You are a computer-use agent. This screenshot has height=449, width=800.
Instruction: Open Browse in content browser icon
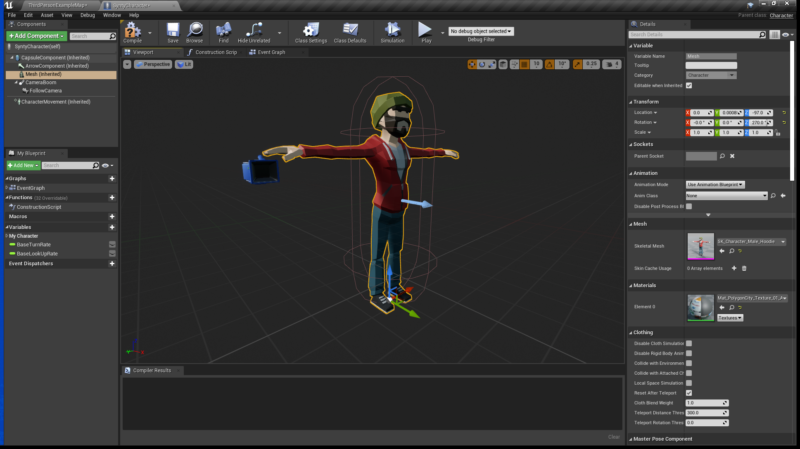coord(194,32)
